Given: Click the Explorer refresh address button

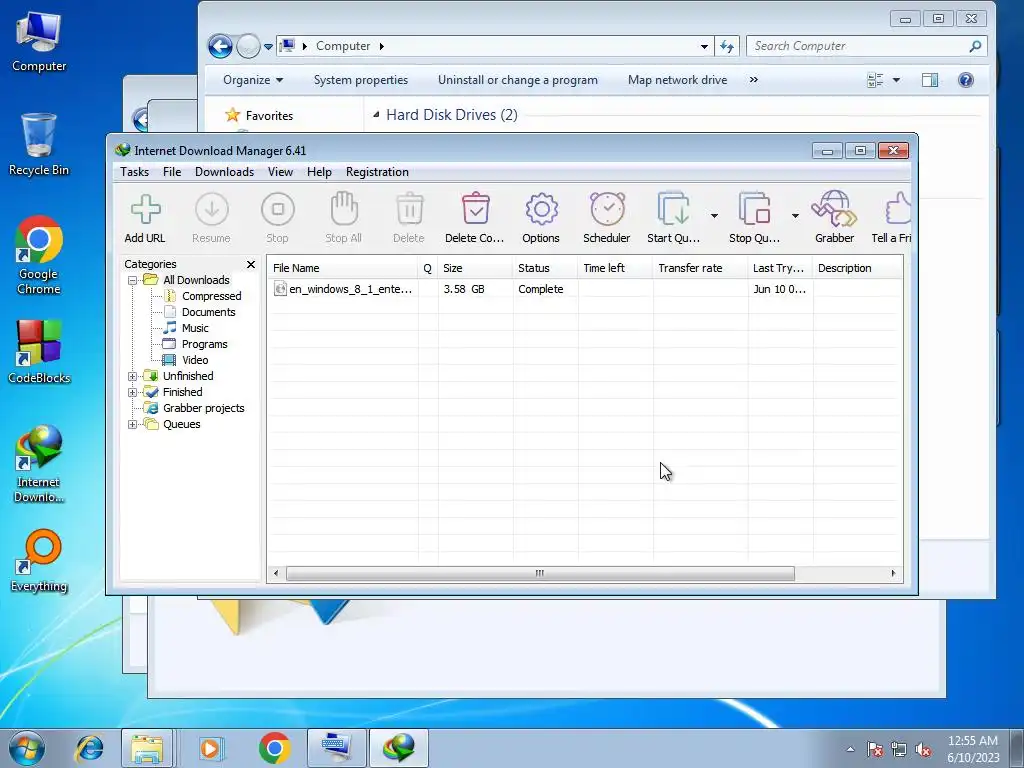Looking at the screenshot, I should point(727,46).
